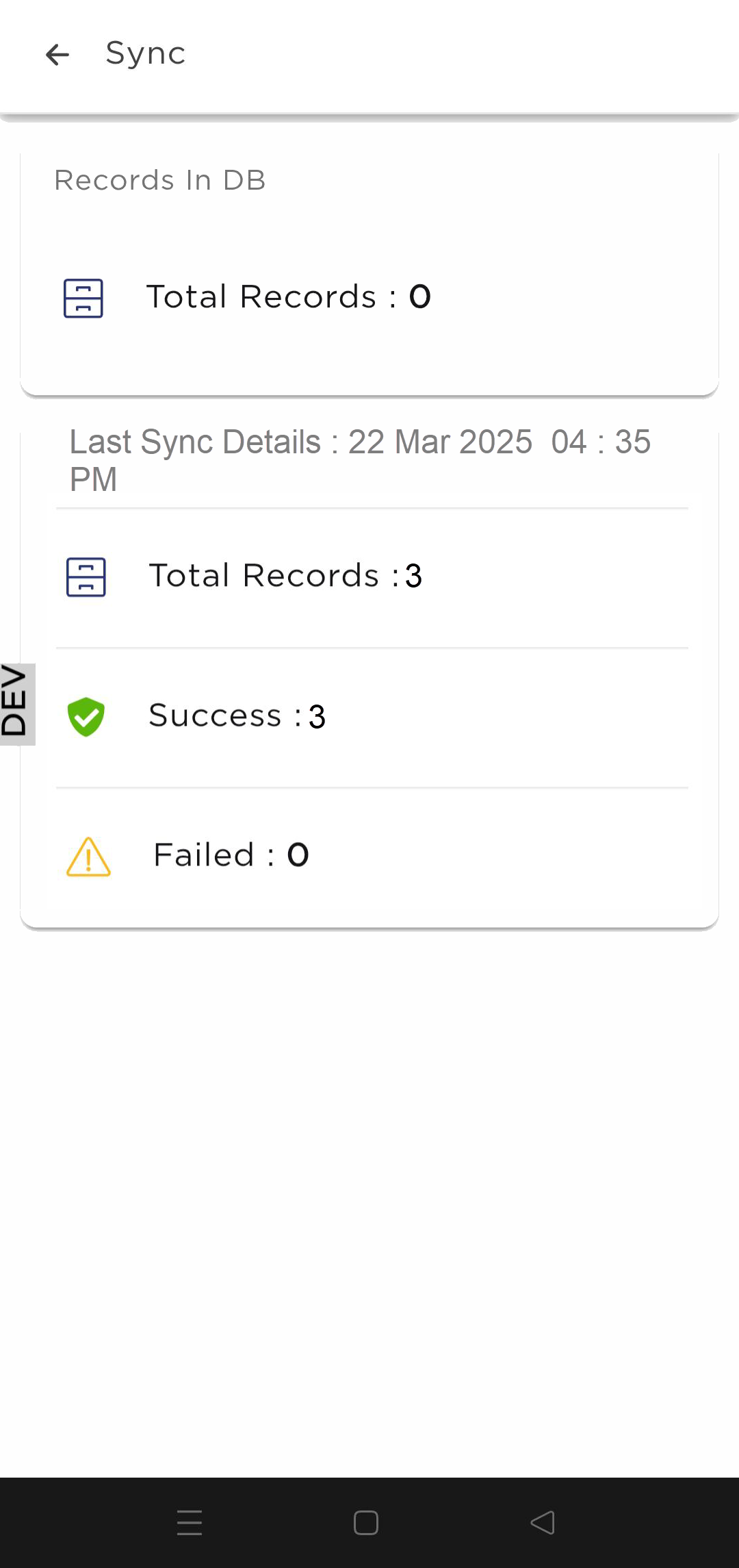This screenshot has height=1568, width=739.
Task: Click the Records In DB count value 0
Action: pos(420,297)
